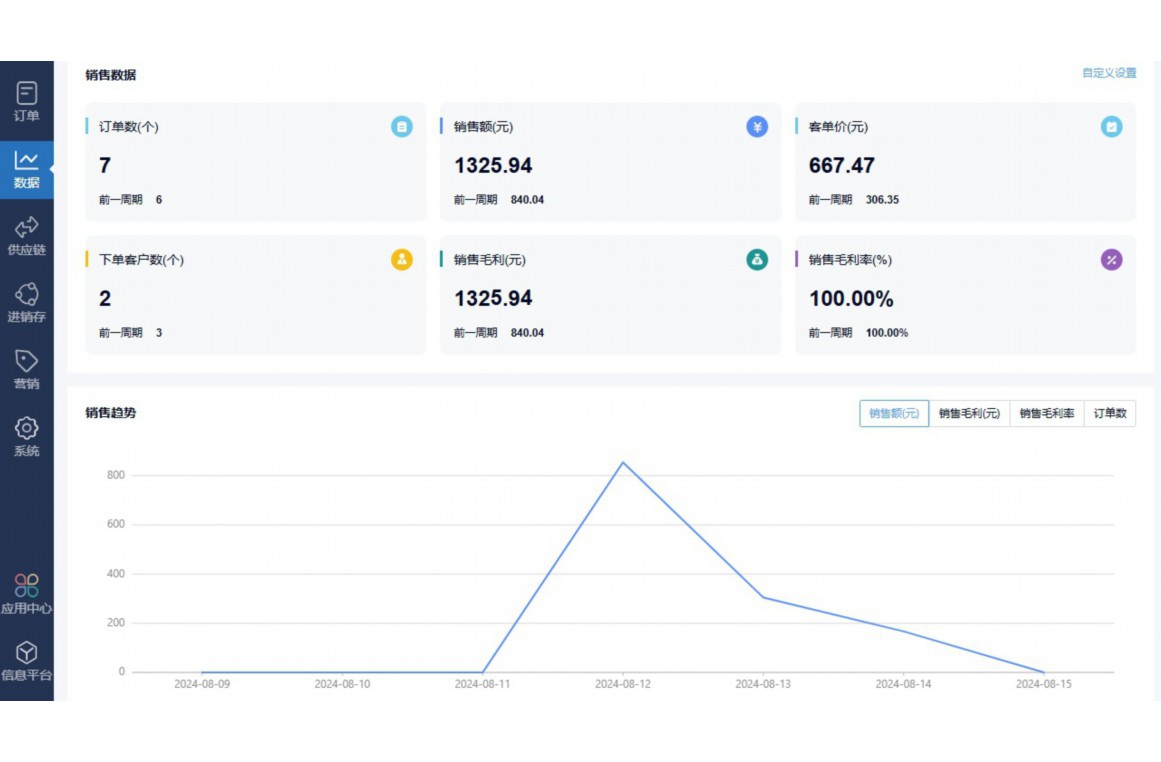The width and height of the screenshot is (1161, 762).
Task: Launch the 应用中心 app center icon
Action: click(27, 586)
